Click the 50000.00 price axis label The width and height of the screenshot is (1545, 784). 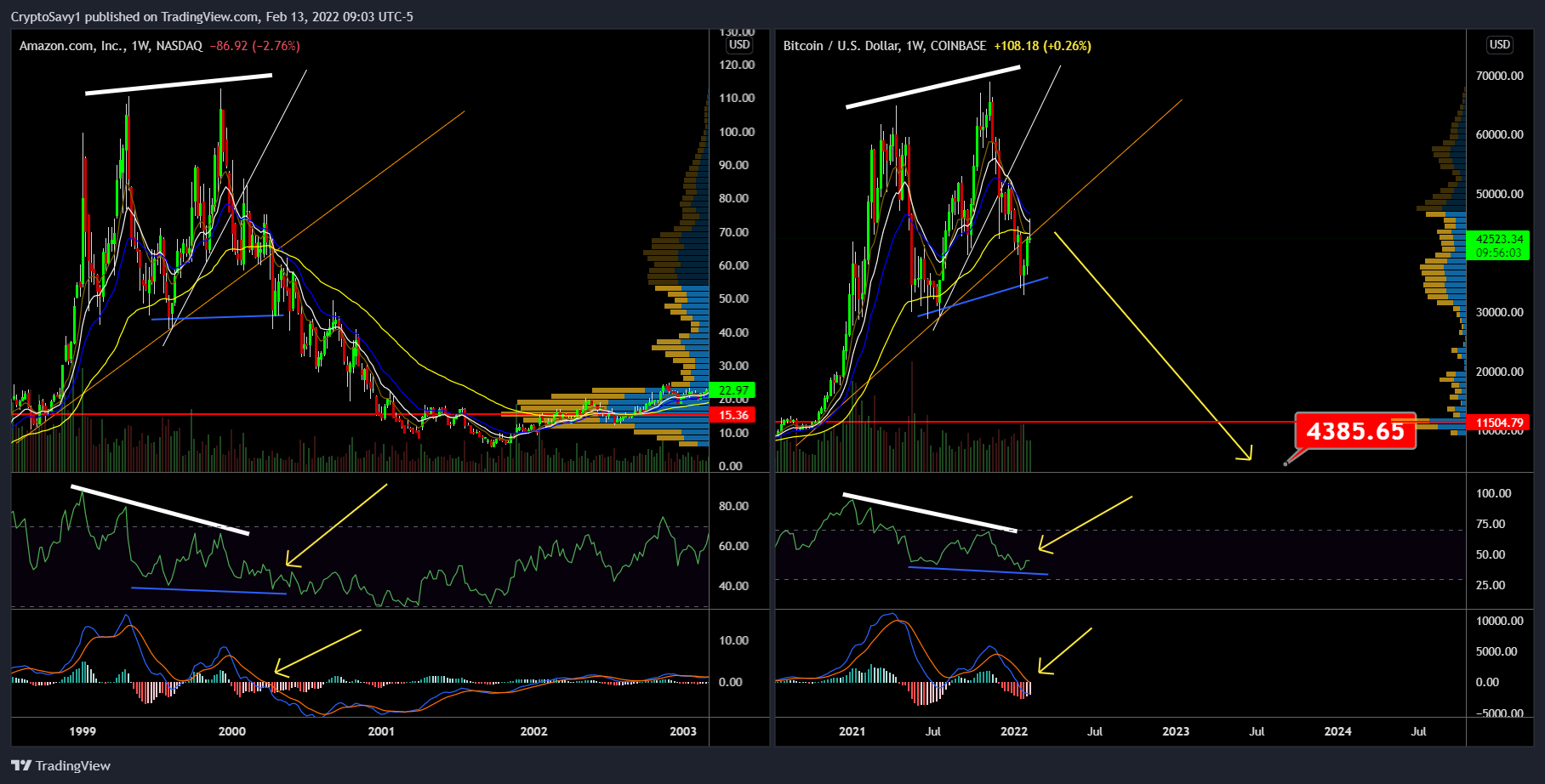[1500, 194]
